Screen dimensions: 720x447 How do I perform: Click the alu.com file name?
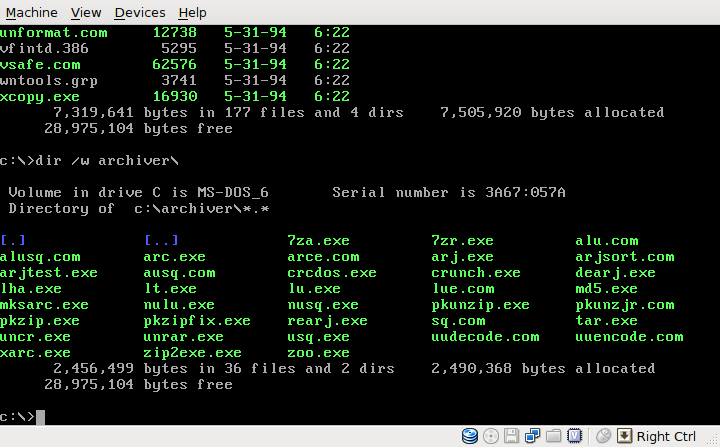click(x=607, y=241)
